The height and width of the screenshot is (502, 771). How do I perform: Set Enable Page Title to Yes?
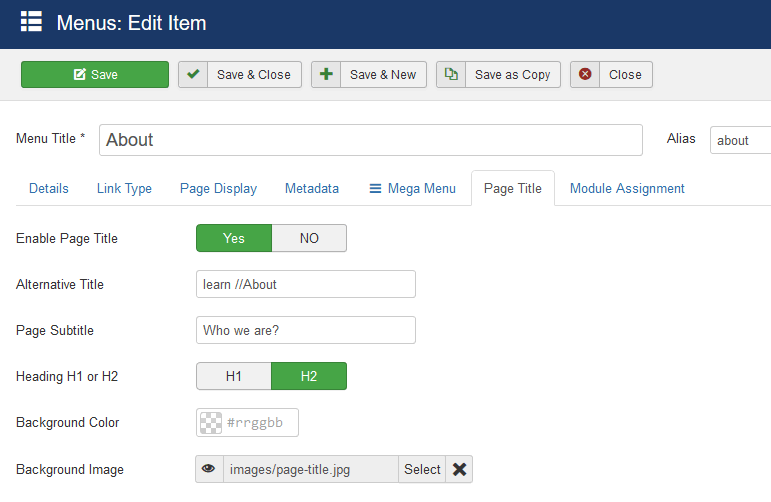[x=234, y=238]
